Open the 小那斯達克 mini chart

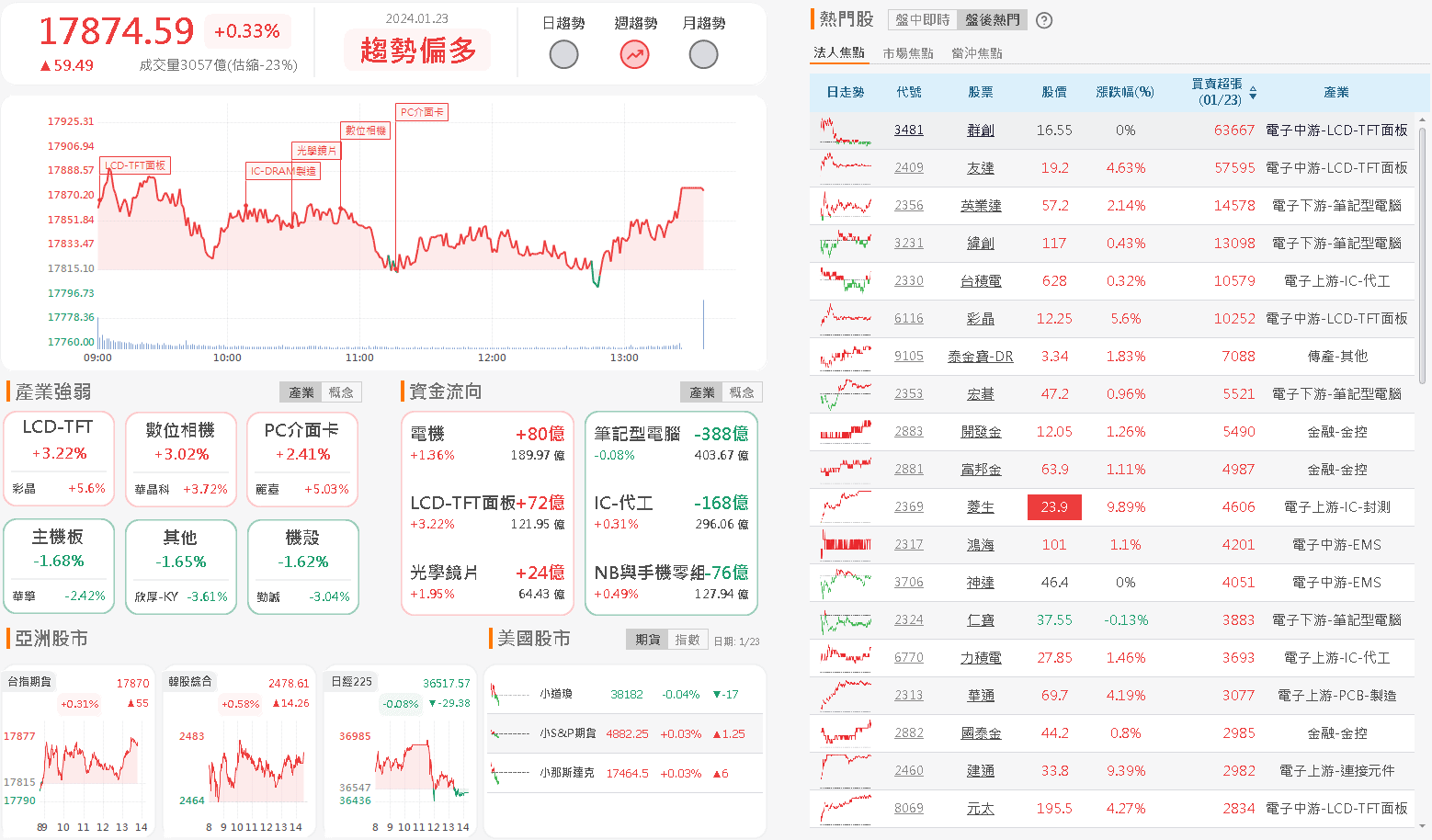[x=510, y=774]
